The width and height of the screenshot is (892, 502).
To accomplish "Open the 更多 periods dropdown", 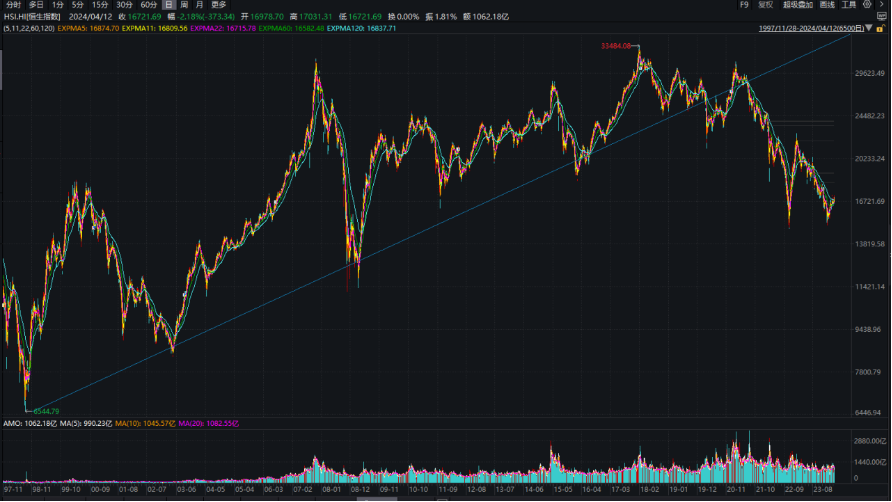I will [x=218, y=5].
